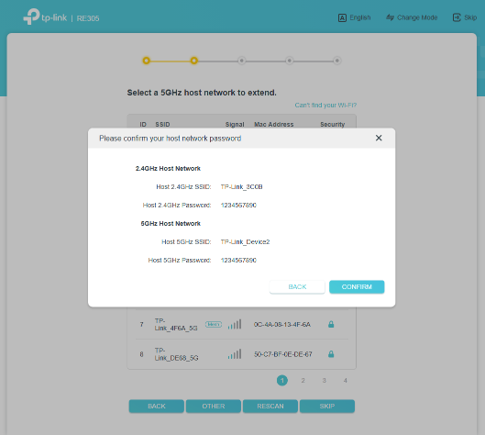Select the third setup progress step
Image resolution: width=485 pixels, height=435 pixels.
pos(242,61)
